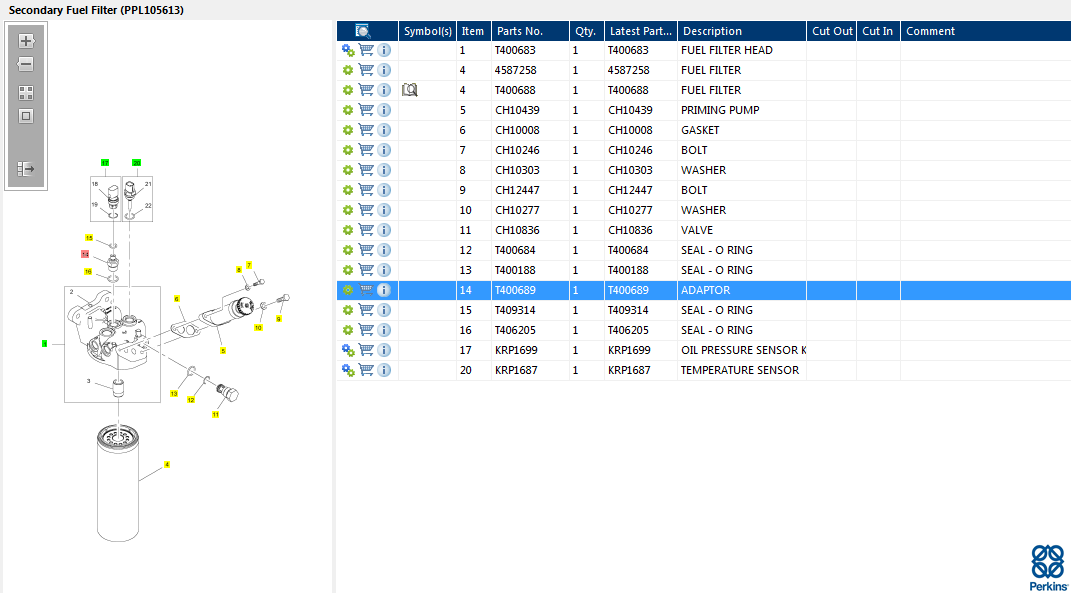This screenshot has width=1071, height=593.
Task: Select callout 5 on priming pump
Action: pos(223,350)
